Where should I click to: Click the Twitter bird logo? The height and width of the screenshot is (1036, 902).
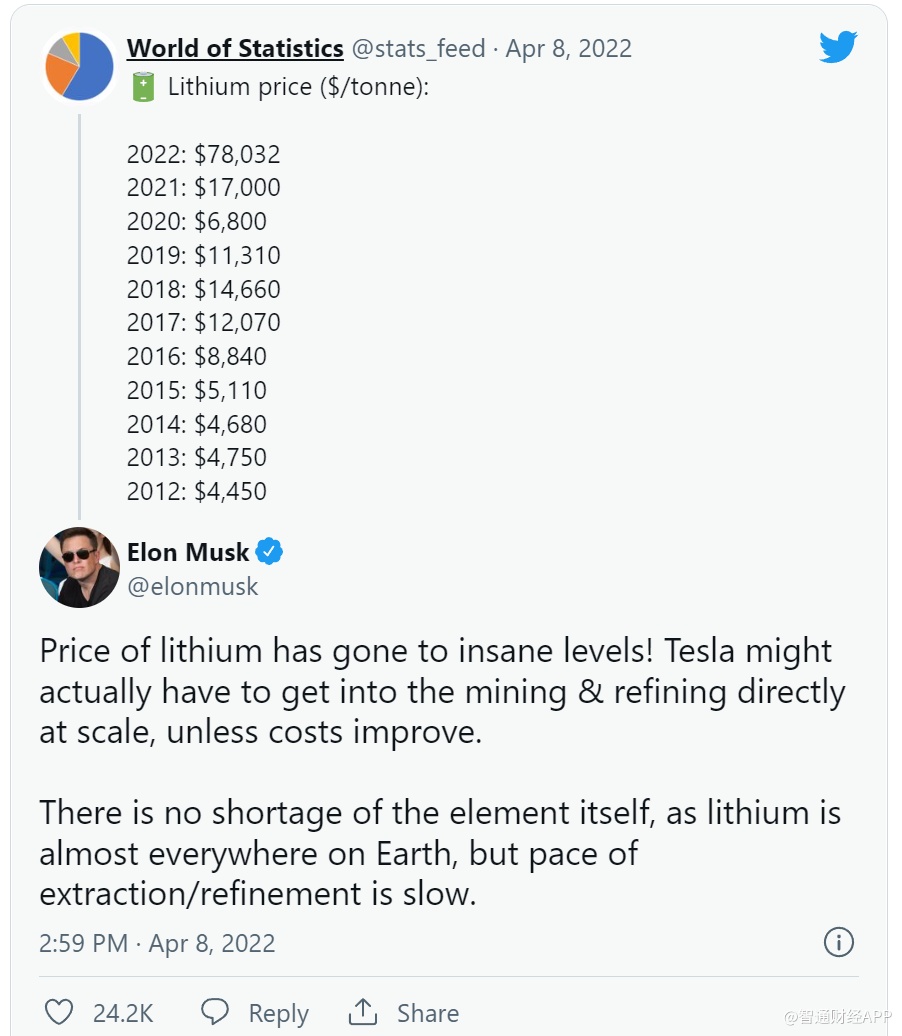point(838,49)
